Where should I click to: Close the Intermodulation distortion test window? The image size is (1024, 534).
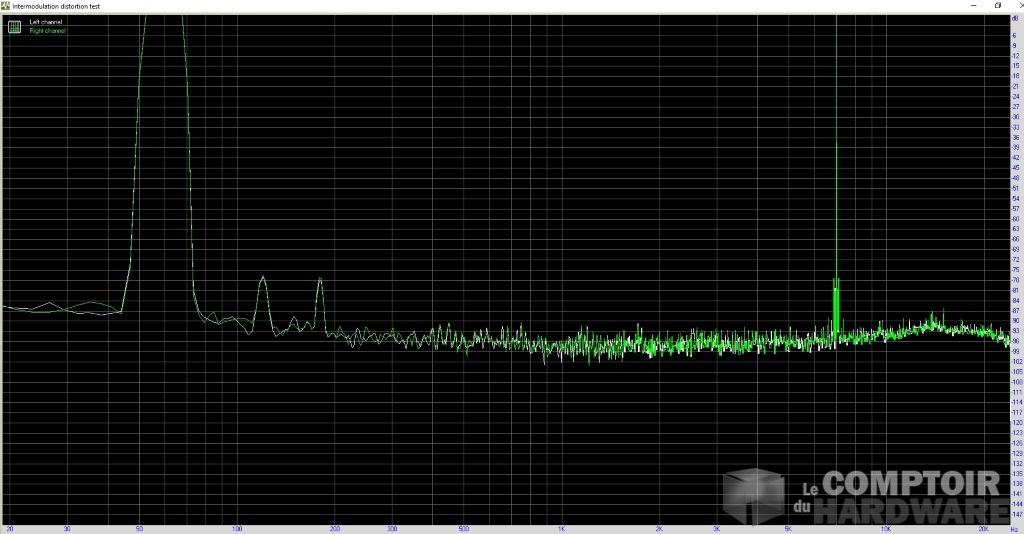(x=1015, y=5)
